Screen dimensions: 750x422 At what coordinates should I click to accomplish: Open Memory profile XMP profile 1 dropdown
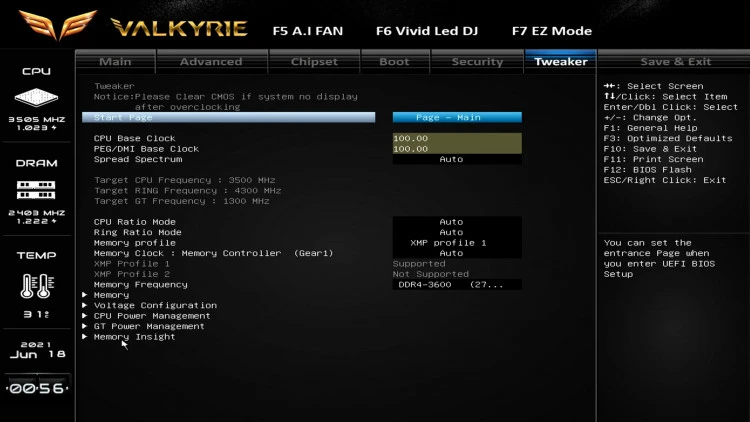click(457, 243)
